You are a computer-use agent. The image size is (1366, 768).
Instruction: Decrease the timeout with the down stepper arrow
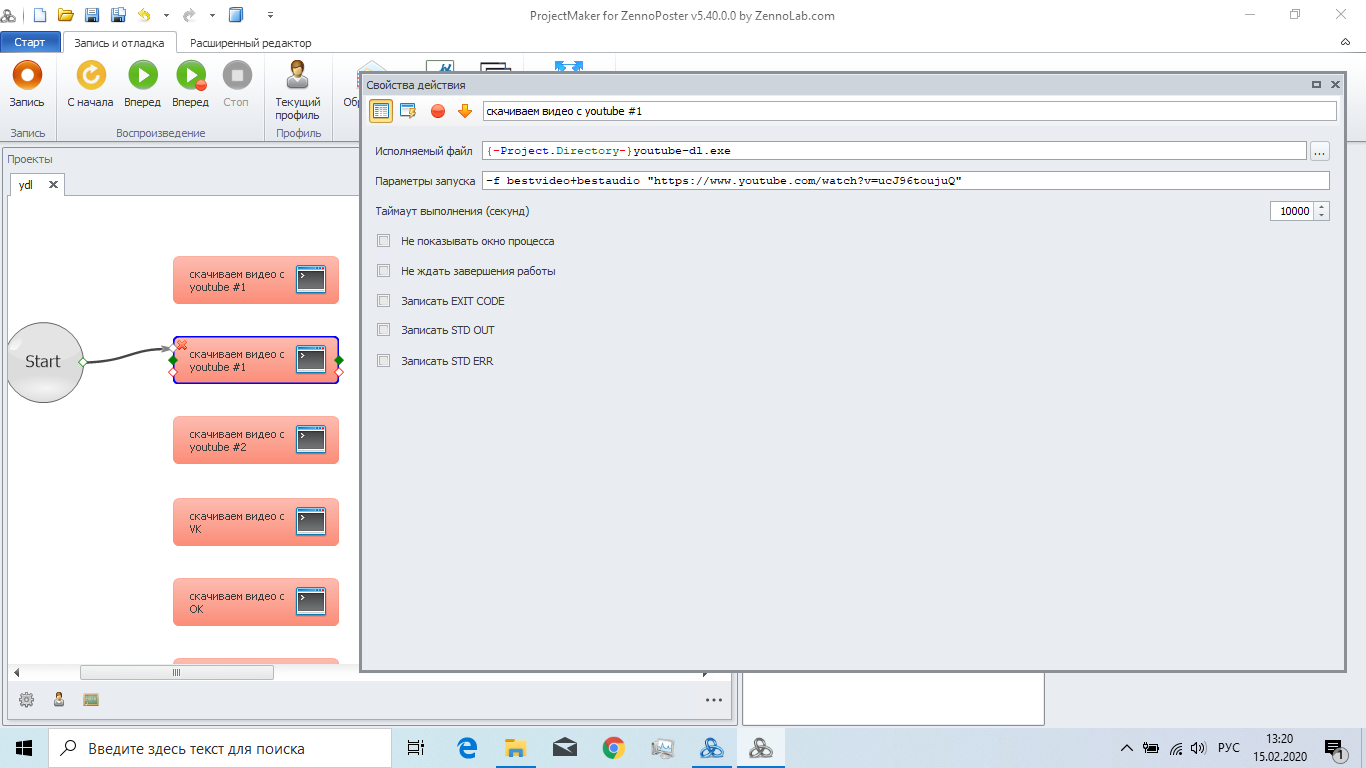pyautogui.click(x=1323, y=216)
